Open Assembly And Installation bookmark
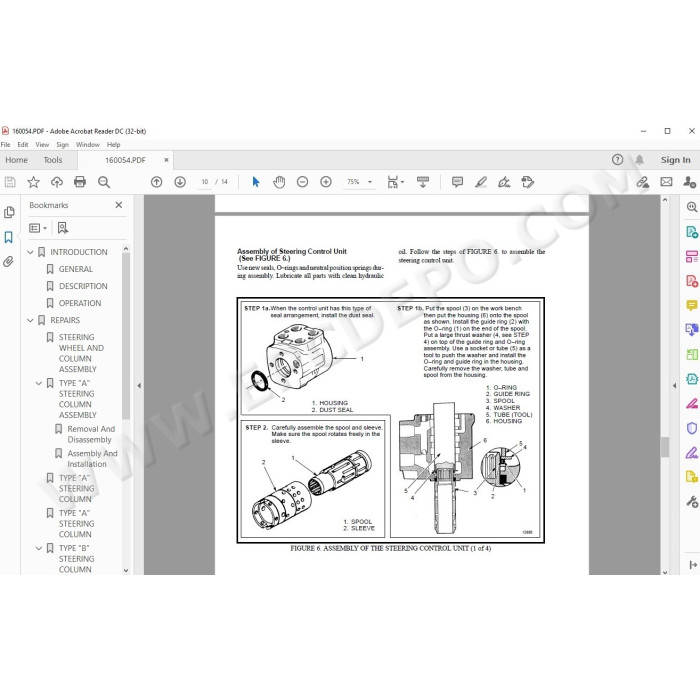Screen dimensions: 700x700 92,459
